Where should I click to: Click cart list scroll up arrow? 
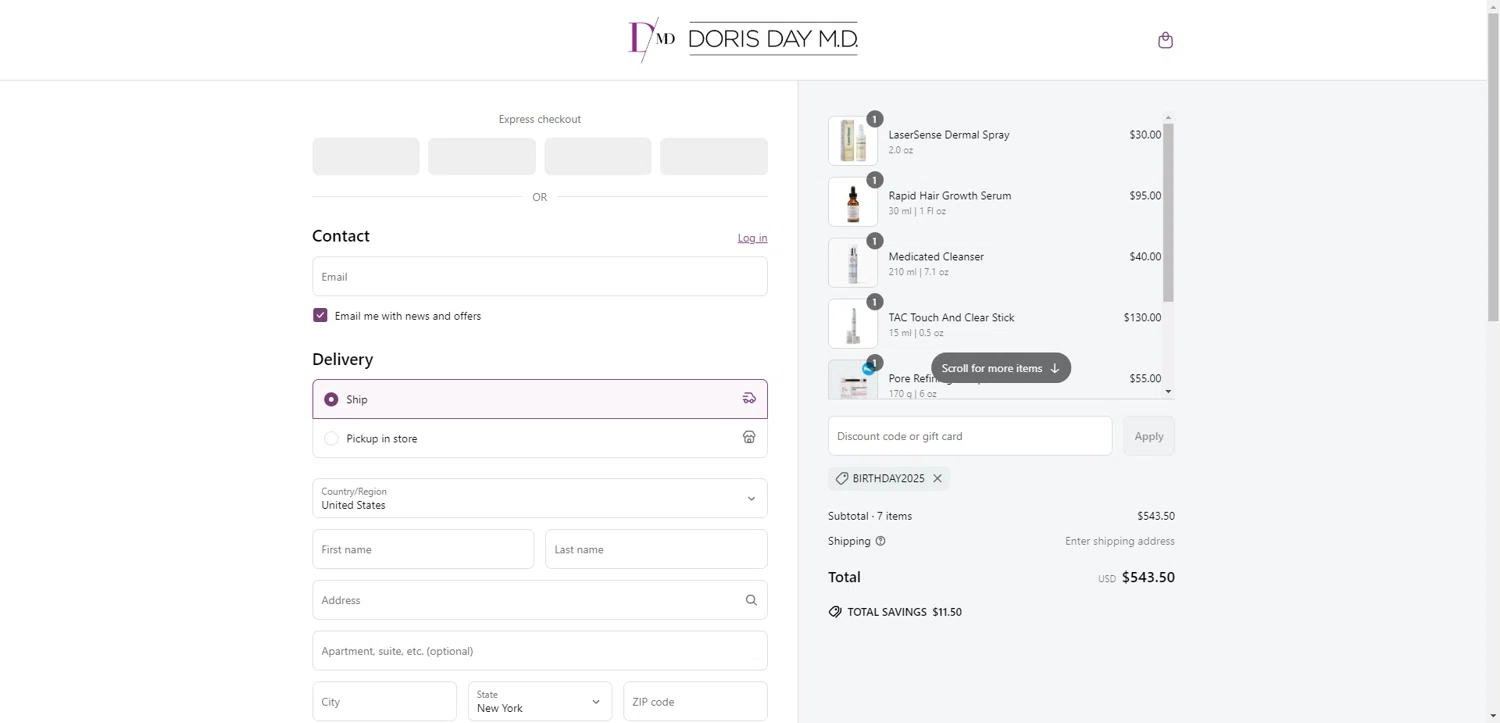click(x=1168, y=118)
